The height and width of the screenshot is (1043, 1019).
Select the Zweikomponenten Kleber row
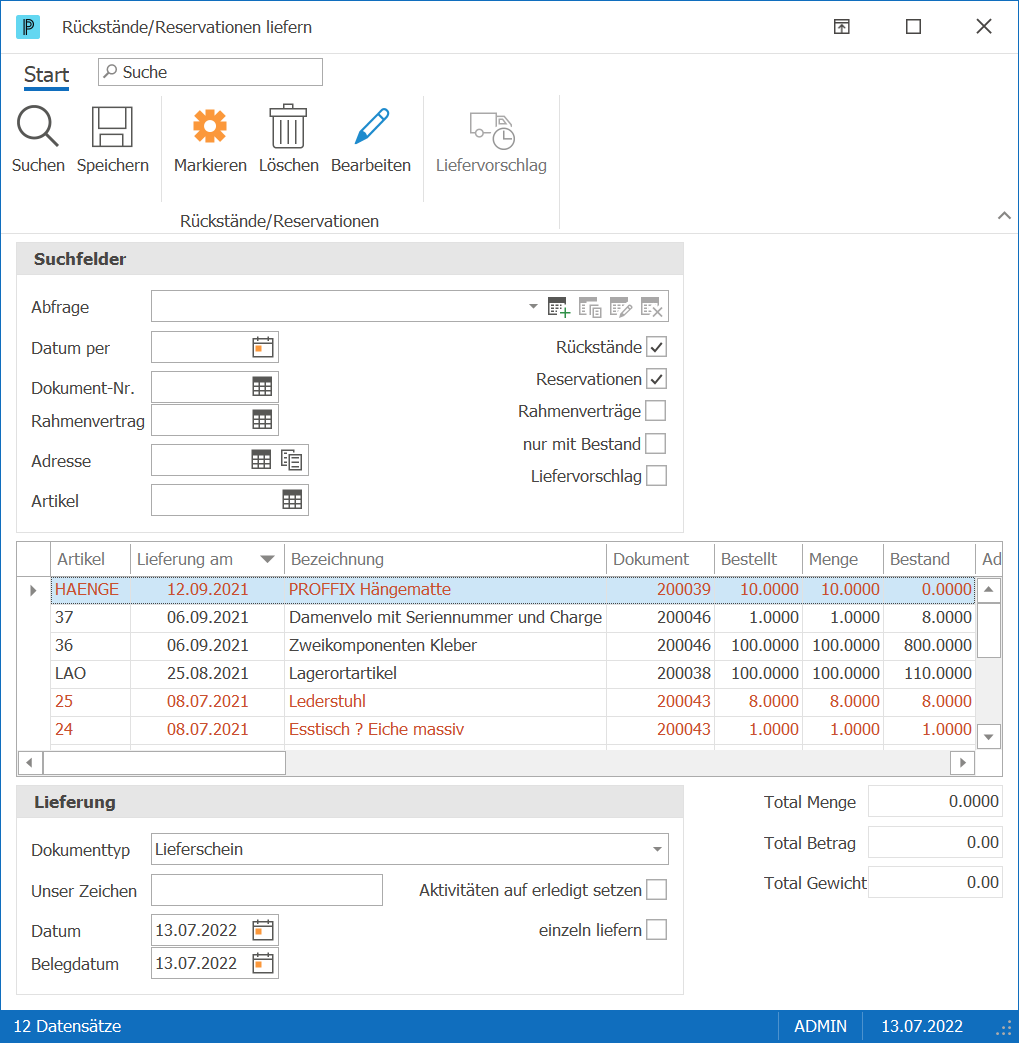[513, 646]
